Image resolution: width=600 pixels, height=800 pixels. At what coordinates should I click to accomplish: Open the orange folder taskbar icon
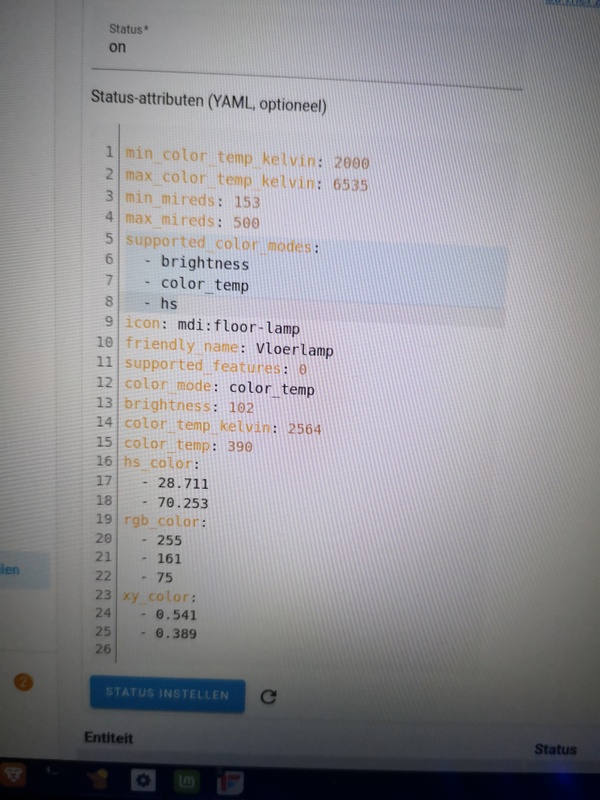coord(98,779)
